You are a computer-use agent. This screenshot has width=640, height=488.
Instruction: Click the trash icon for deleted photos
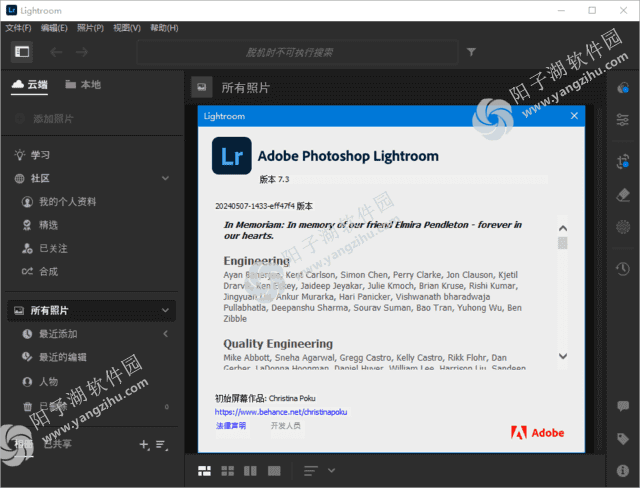tap(27, 406)
